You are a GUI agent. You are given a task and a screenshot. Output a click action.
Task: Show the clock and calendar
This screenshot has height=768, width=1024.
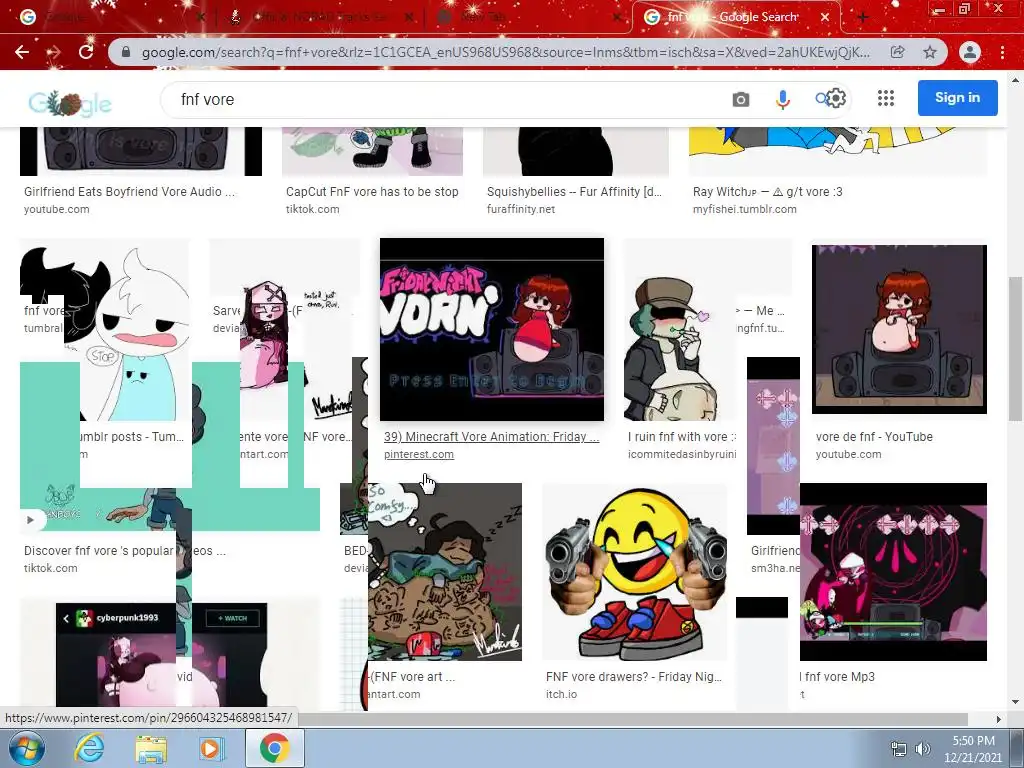tap(973, 748)
